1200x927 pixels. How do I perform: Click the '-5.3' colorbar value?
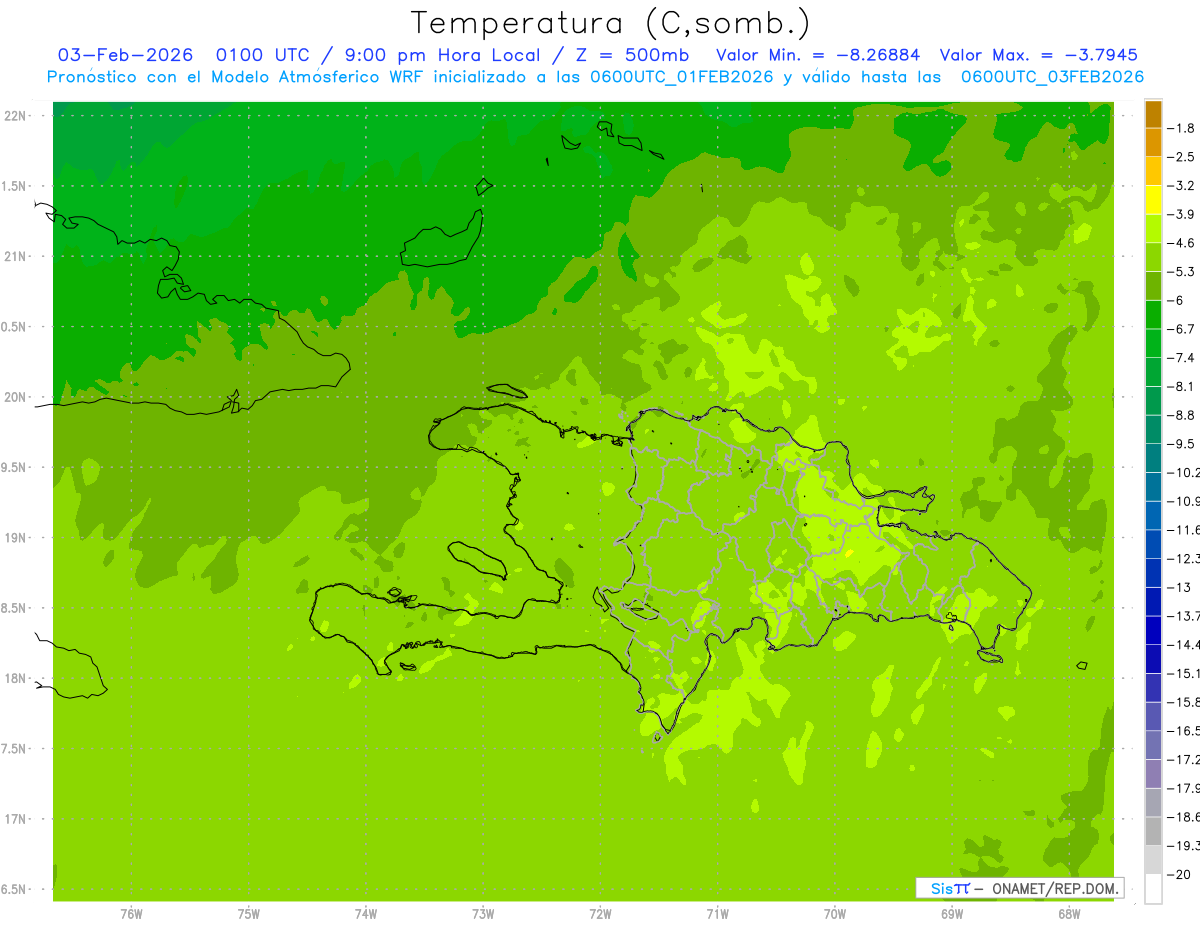click(x=1181, y=272)
